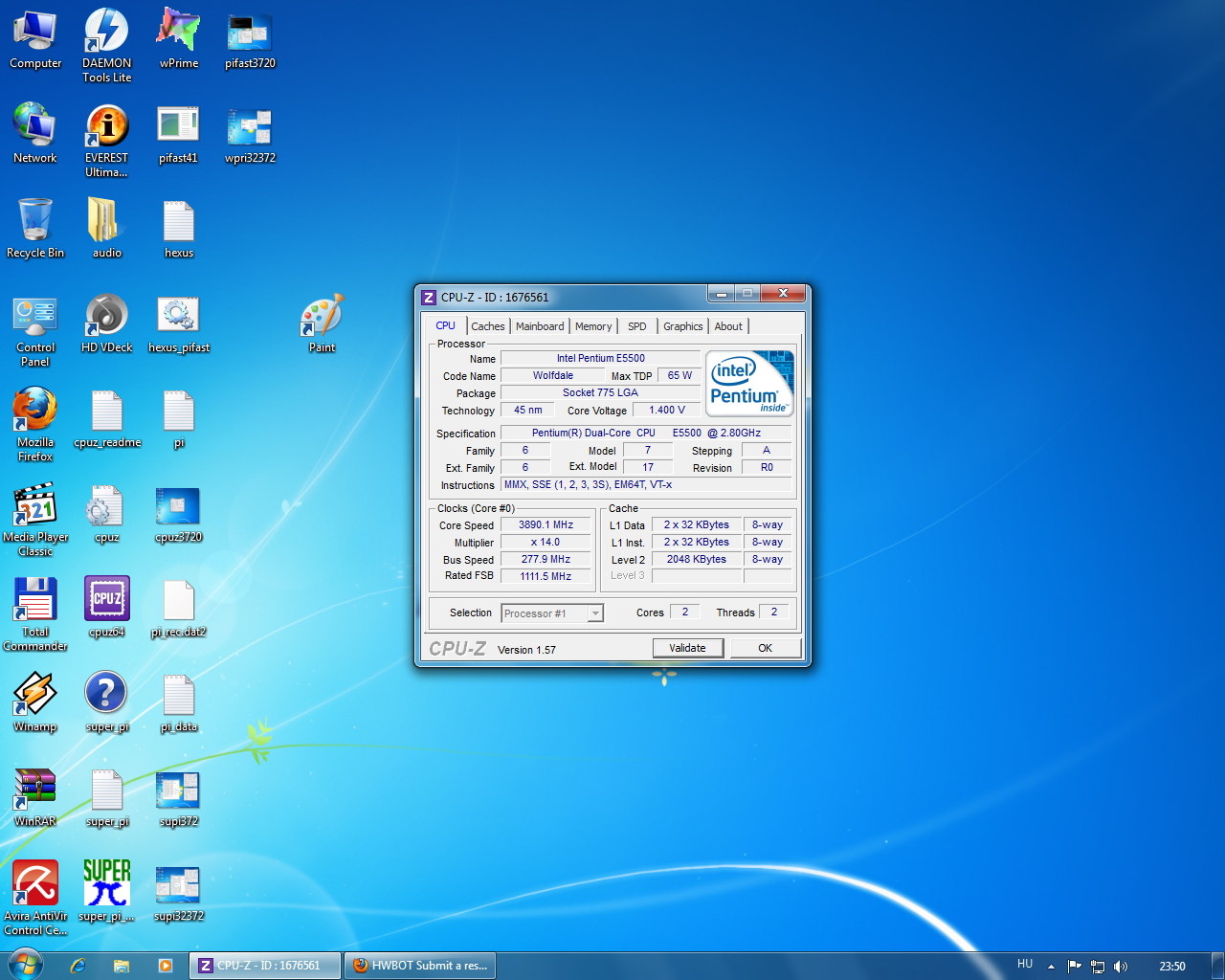Viewport: 1225px width, 980px height.
Task: Launch the cpuz64 application icon
Action: (x=106, y=609)
